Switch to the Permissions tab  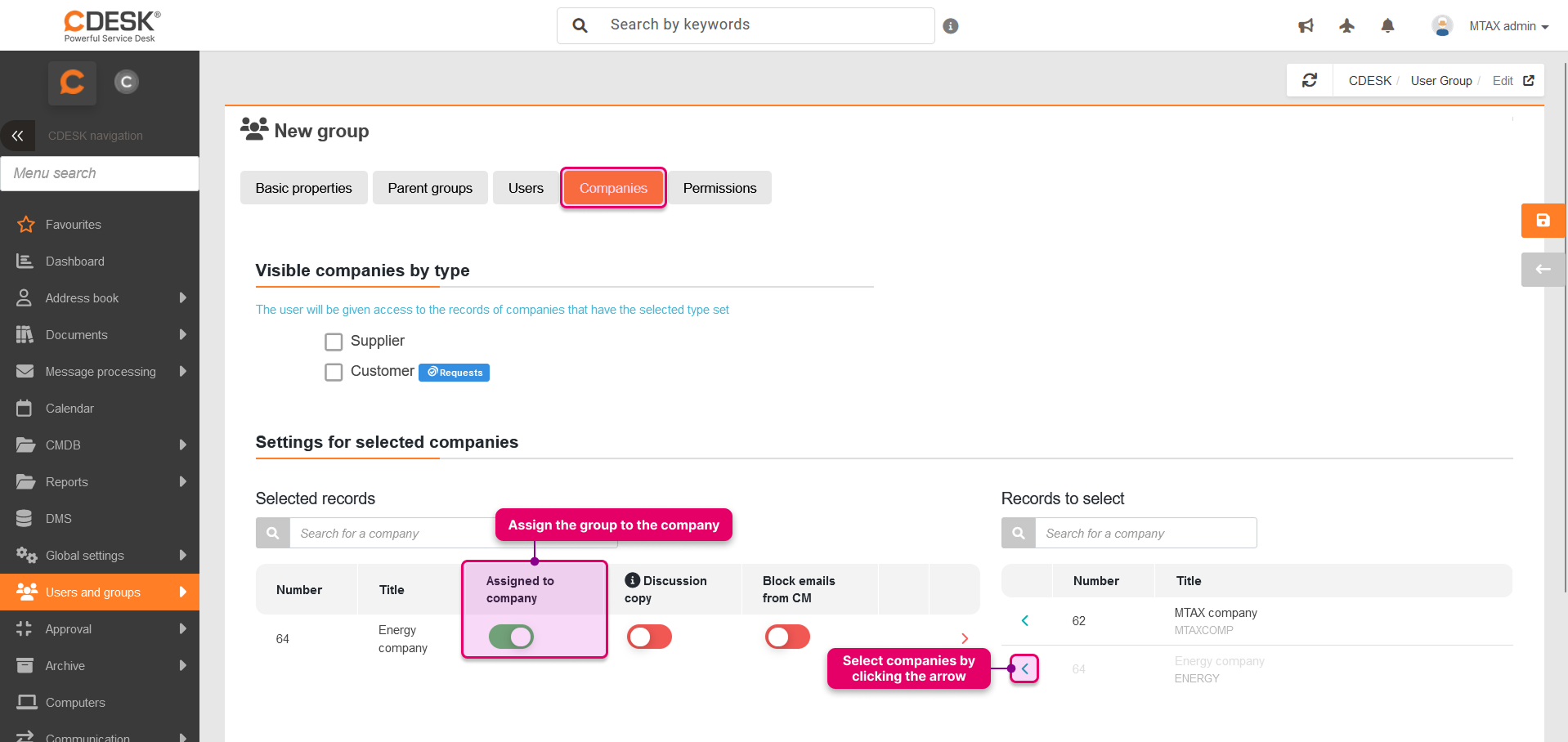tap(719, 188)
